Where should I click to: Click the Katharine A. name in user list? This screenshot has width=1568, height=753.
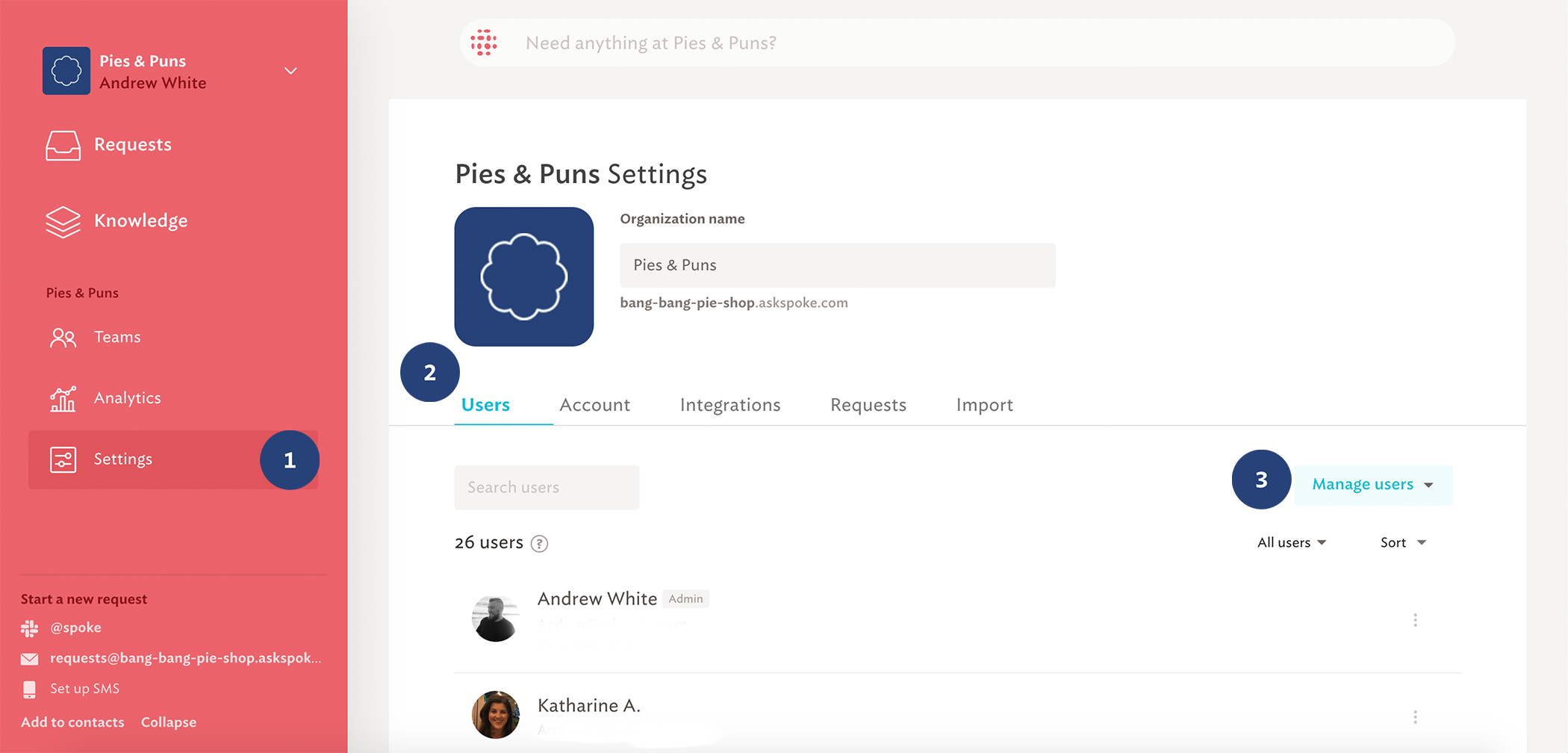coord(589,706)
